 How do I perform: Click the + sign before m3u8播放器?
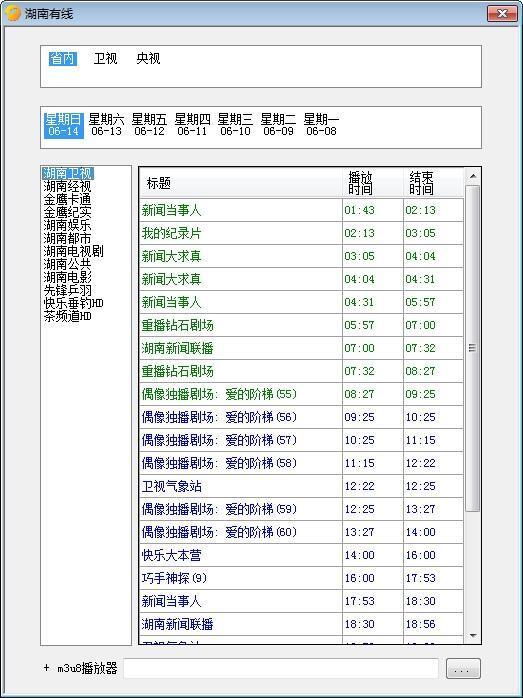click(47, 668)
